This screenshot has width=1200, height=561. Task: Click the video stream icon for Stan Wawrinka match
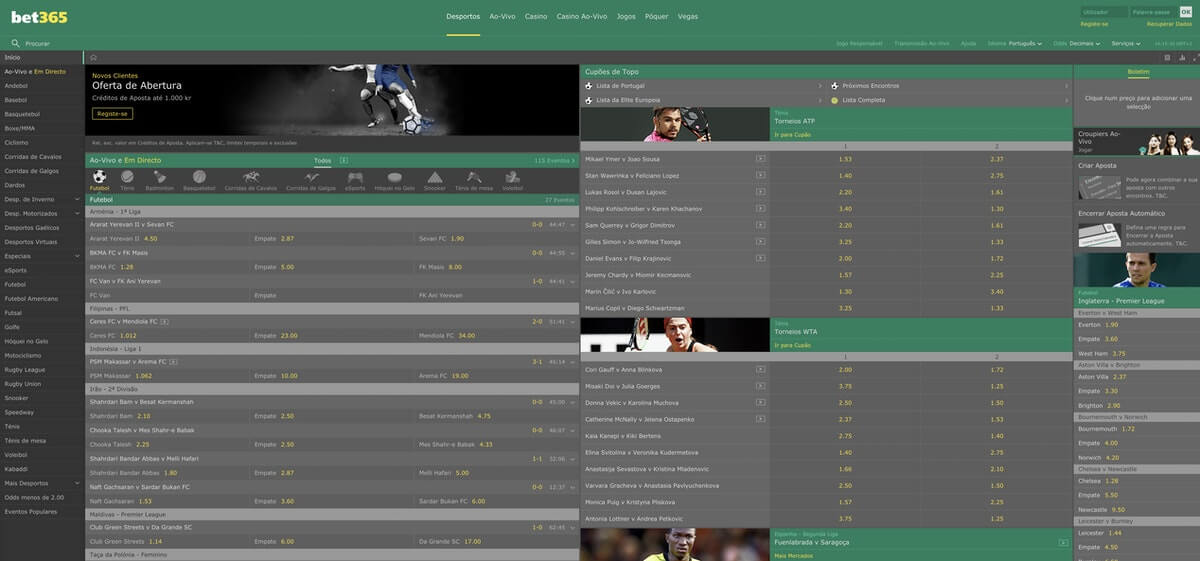[x=760, y=175]
